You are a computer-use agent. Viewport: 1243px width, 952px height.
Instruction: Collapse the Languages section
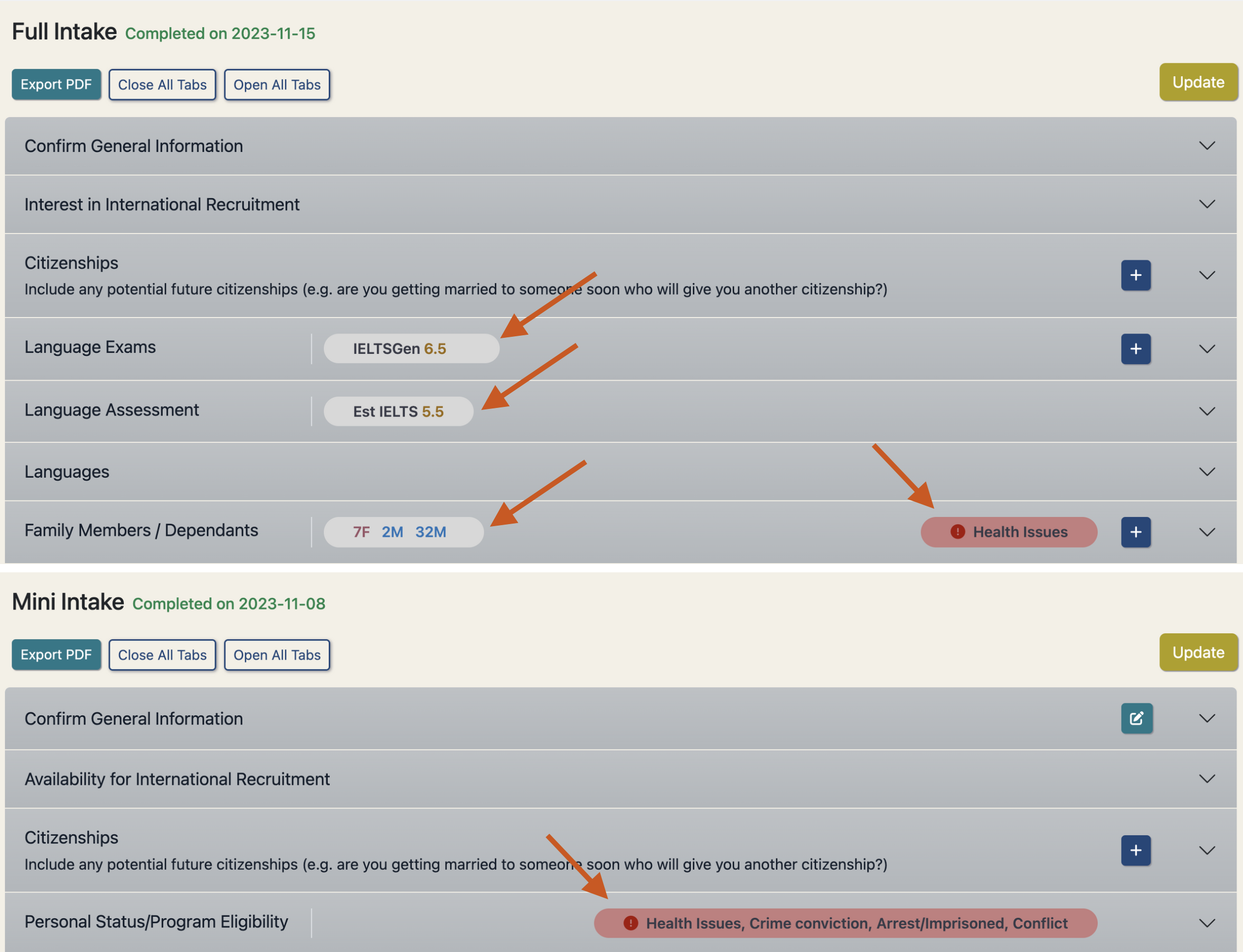click(x=1207, y=471)
